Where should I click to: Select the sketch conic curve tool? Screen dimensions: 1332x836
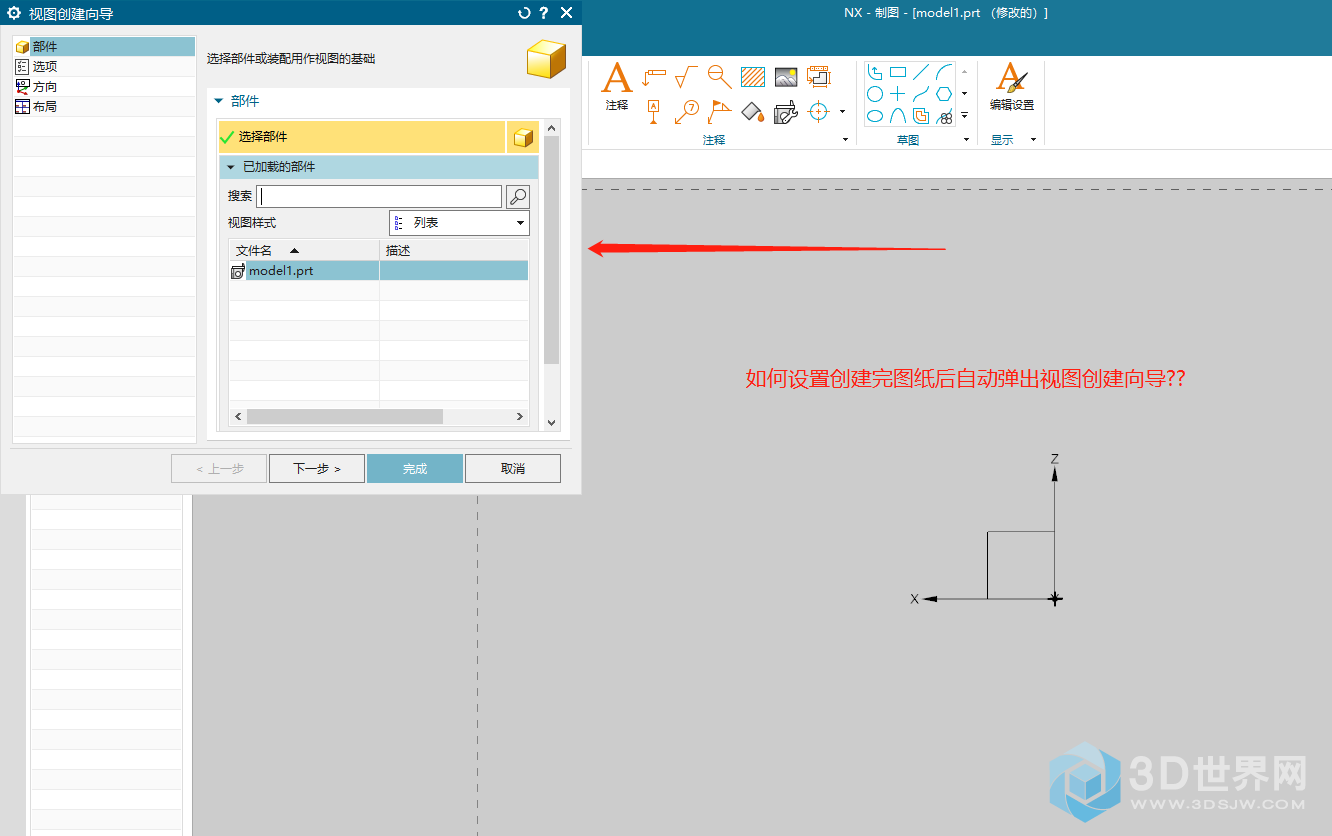(x=898, y=116)
